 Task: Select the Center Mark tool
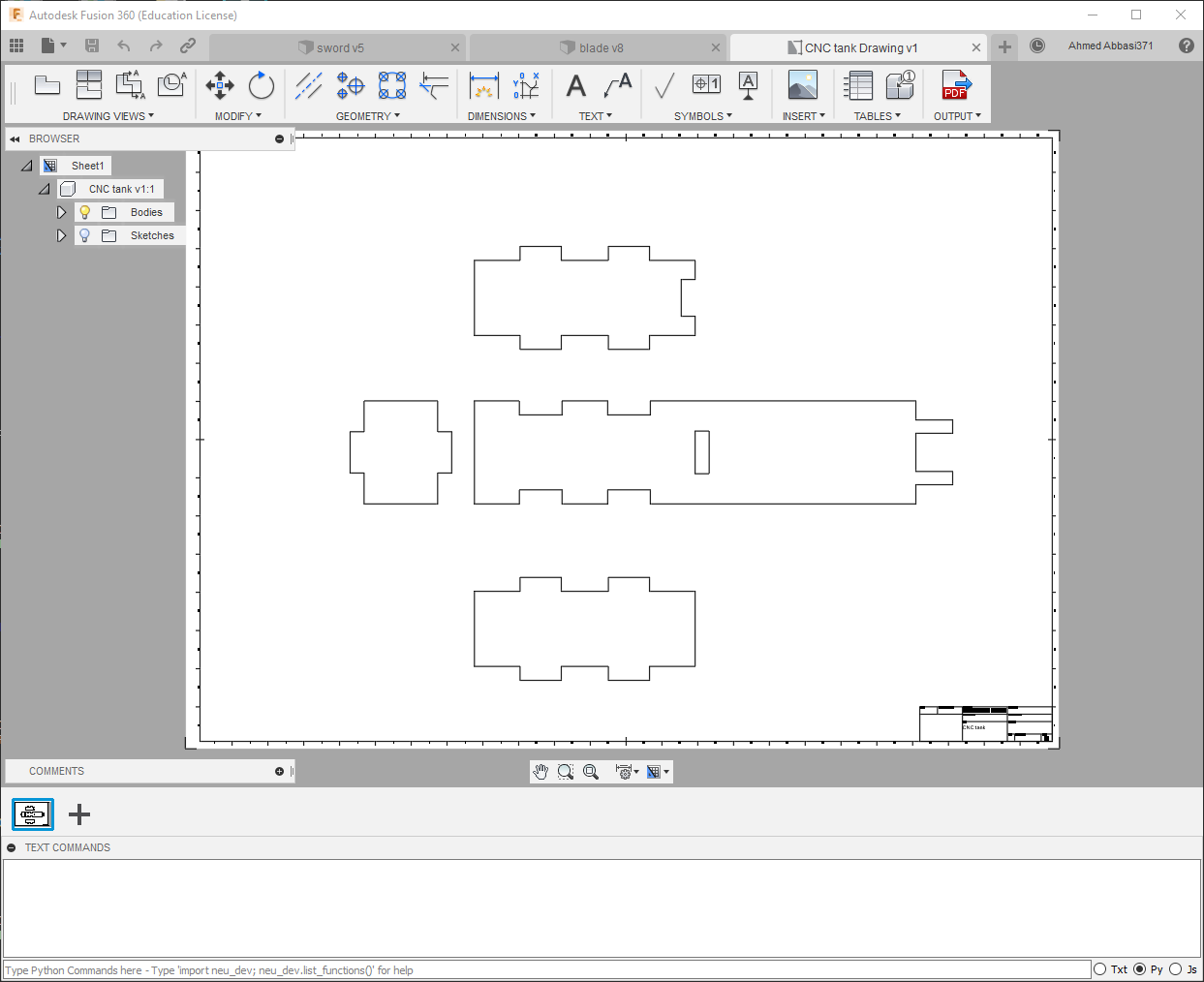tap(351, 85)
